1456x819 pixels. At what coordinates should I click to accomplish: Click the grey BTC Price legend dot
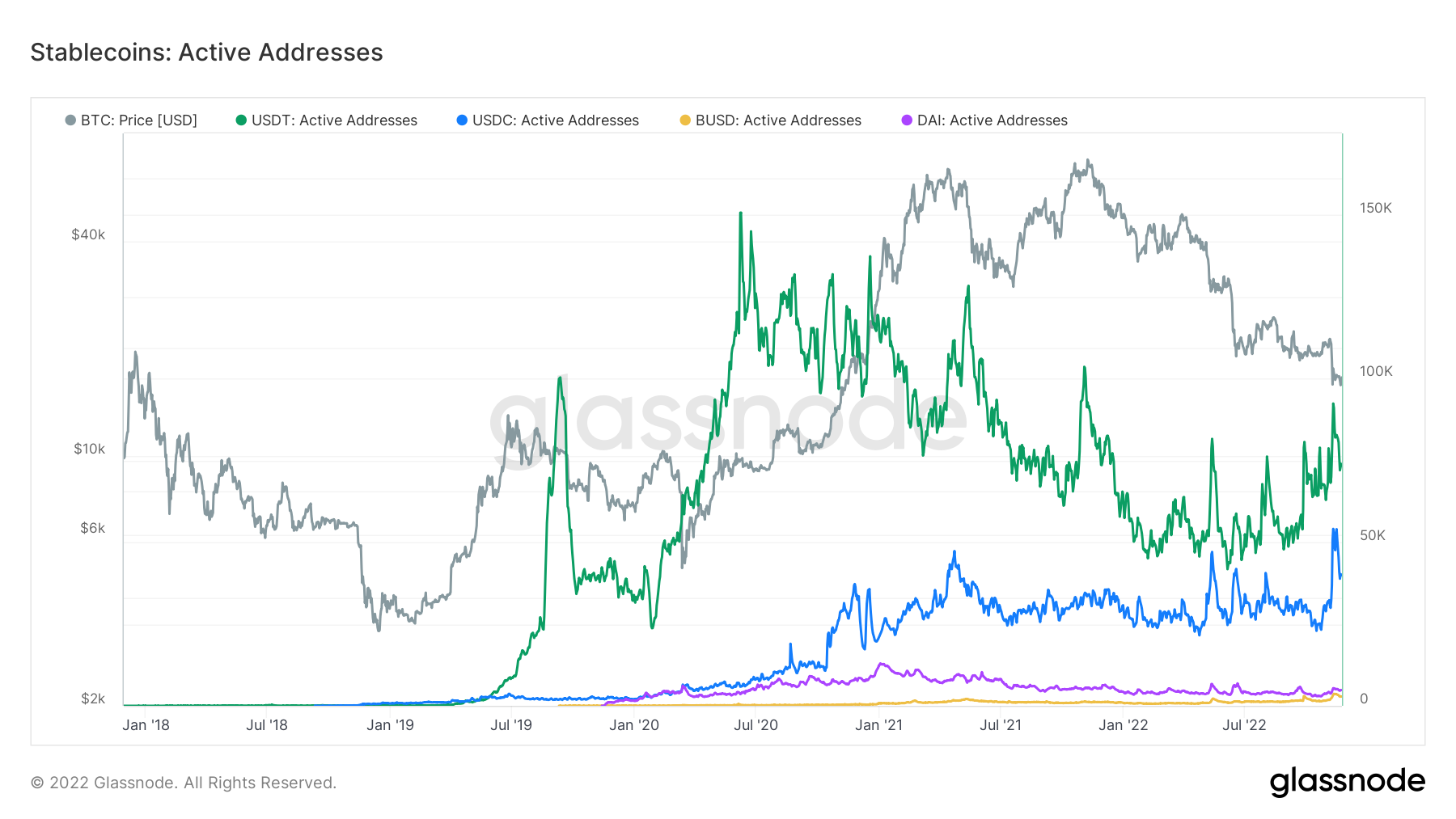tap(70, 120)
